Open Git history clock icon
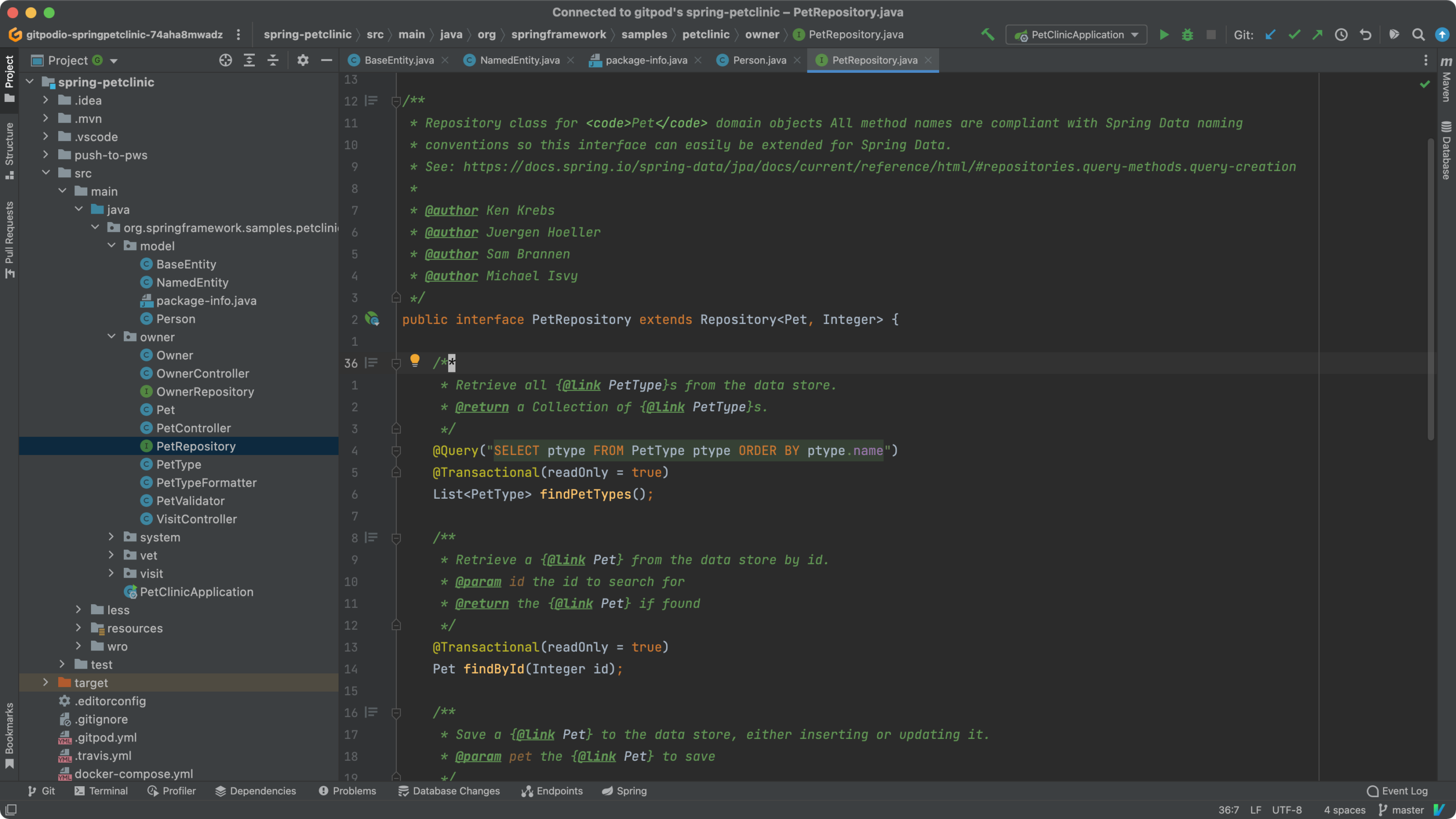This screenshot has width=1456, height=819. point(1341,34)
